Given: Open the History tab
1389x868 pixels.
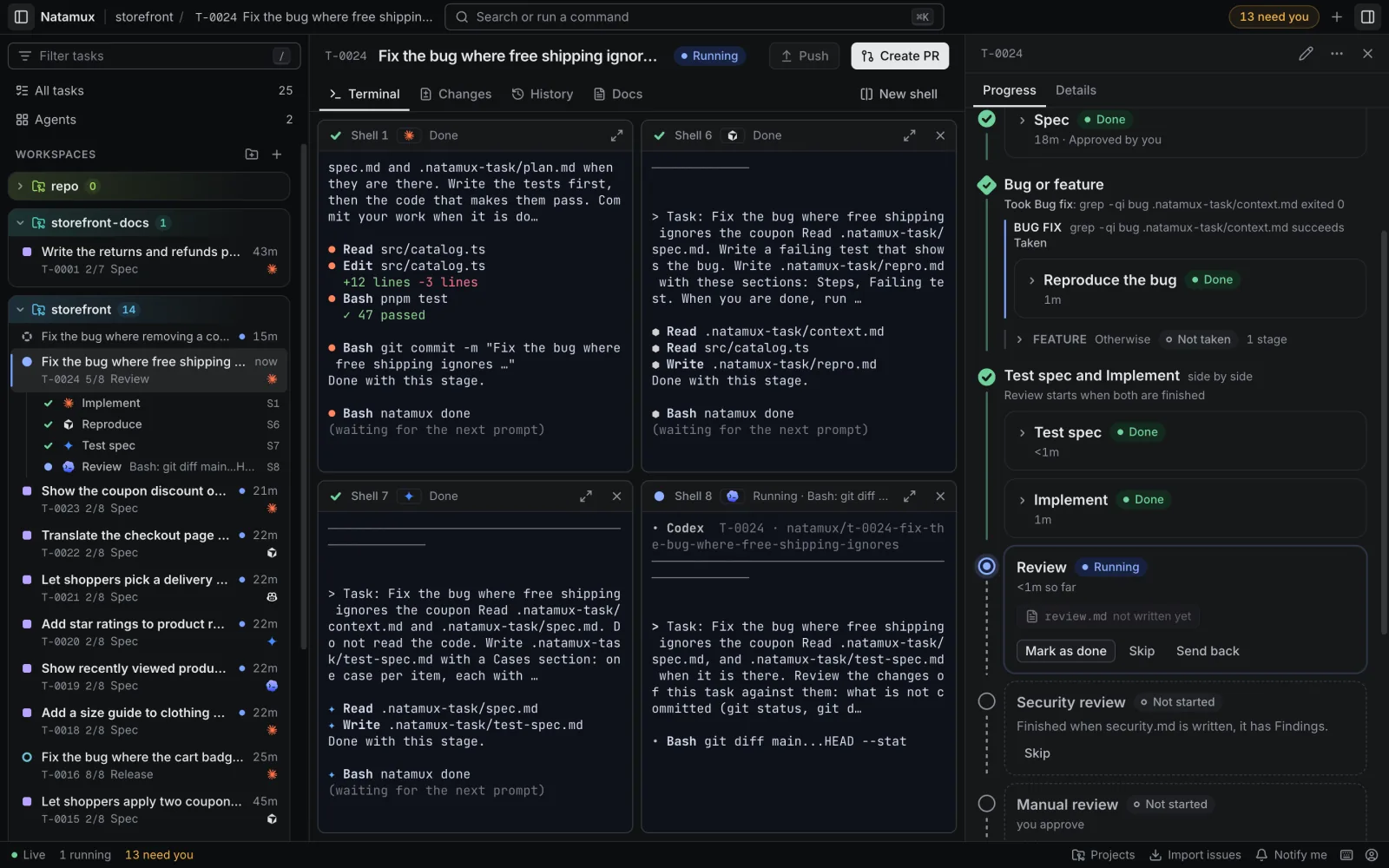Looking at the screenshot, I should (543, 94).
